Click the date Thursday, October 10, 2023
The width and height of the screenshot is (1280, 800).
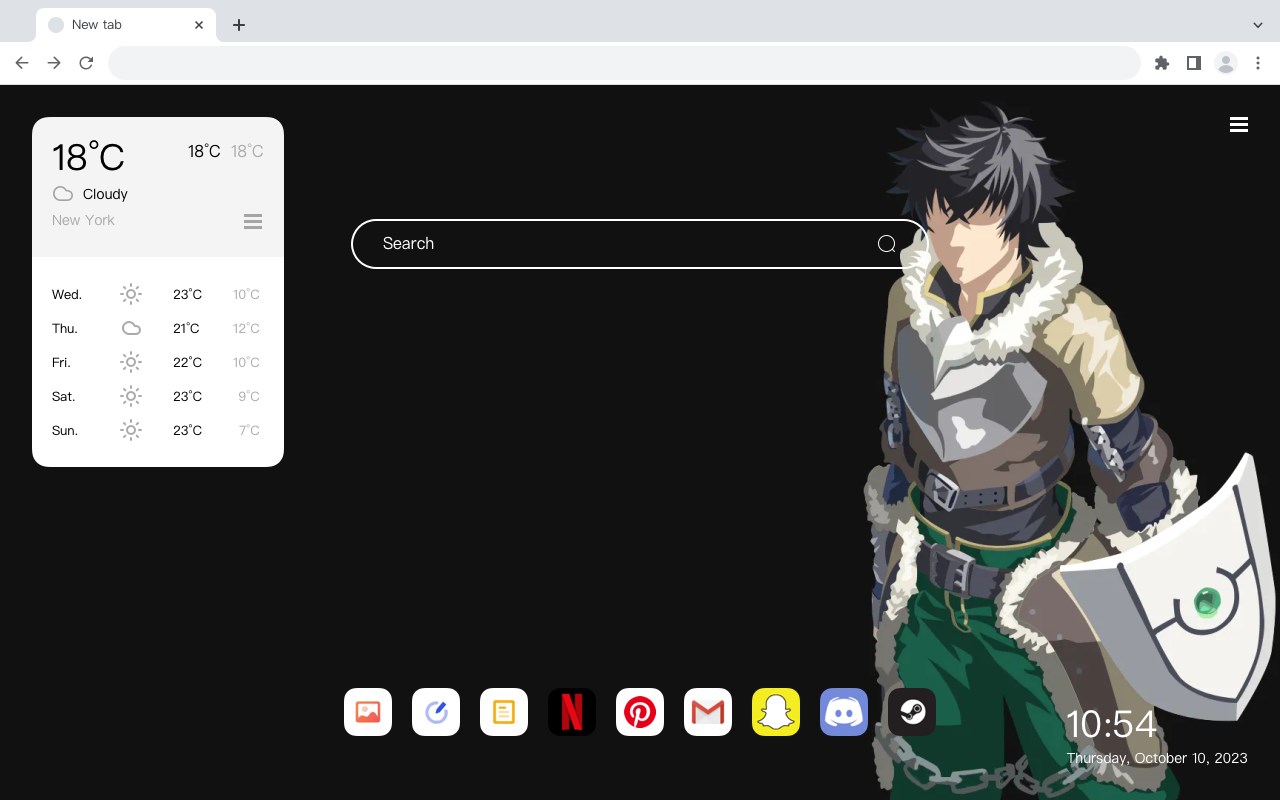[1157, 758]
